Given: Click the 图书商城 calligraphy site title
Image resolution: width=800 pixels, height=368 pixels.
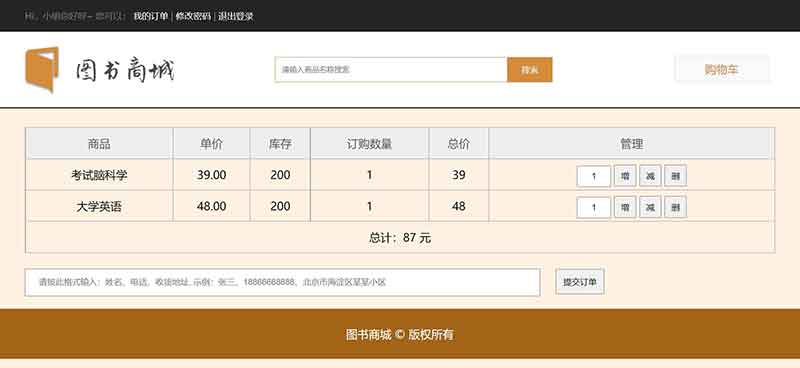Looking at the screenshot, I should tap(126, 70).
